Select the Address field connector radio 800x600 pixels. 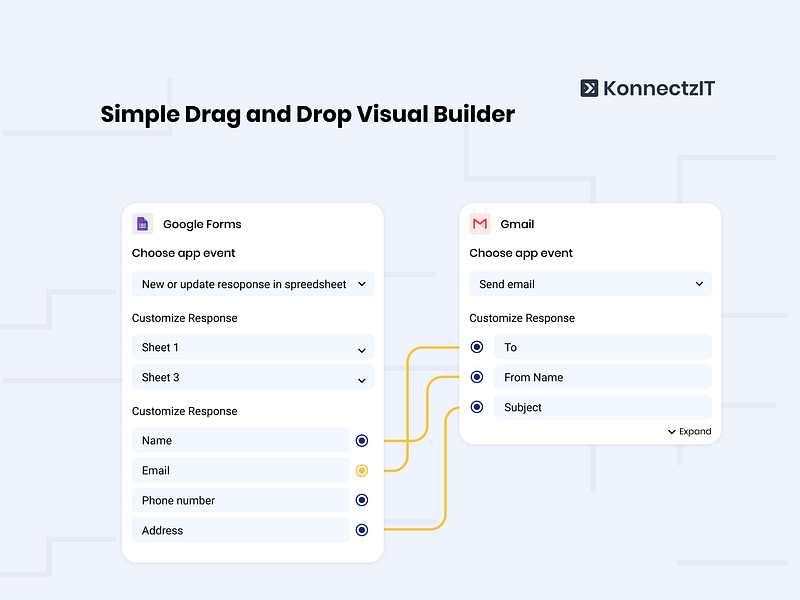362,530
